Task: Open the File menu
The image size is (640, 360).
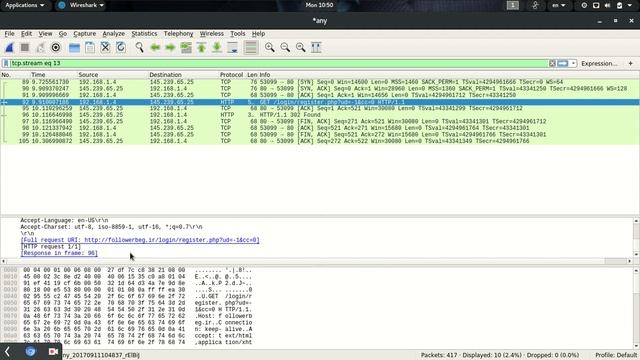Action: tap(9, 33)
